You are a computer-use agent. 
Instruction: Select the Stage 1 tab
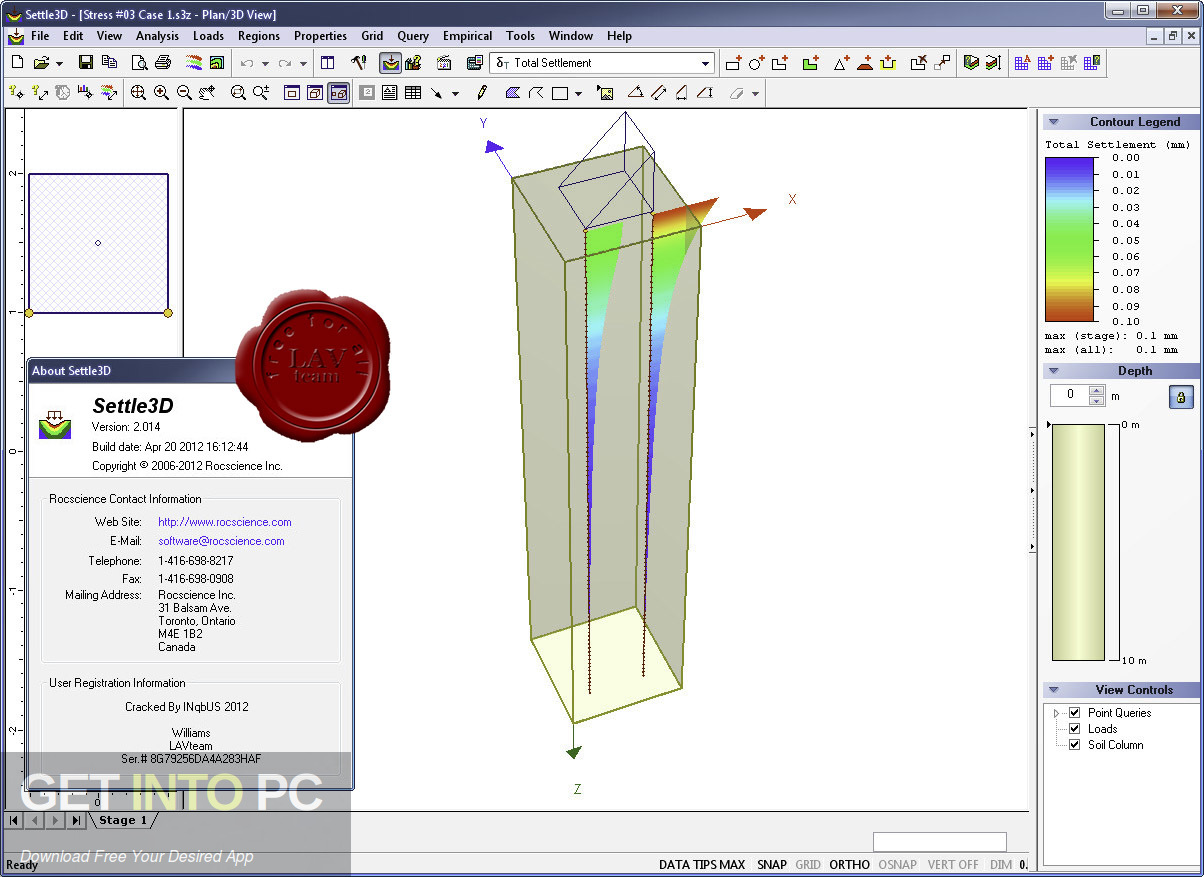[x=122, y=820]
